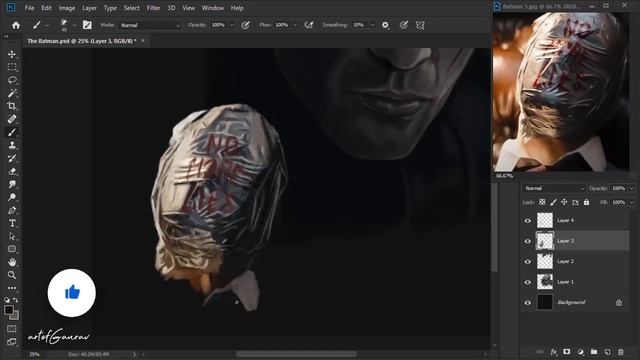Select the Dodge tool
The image size is (640, 360).
point(12,198)
